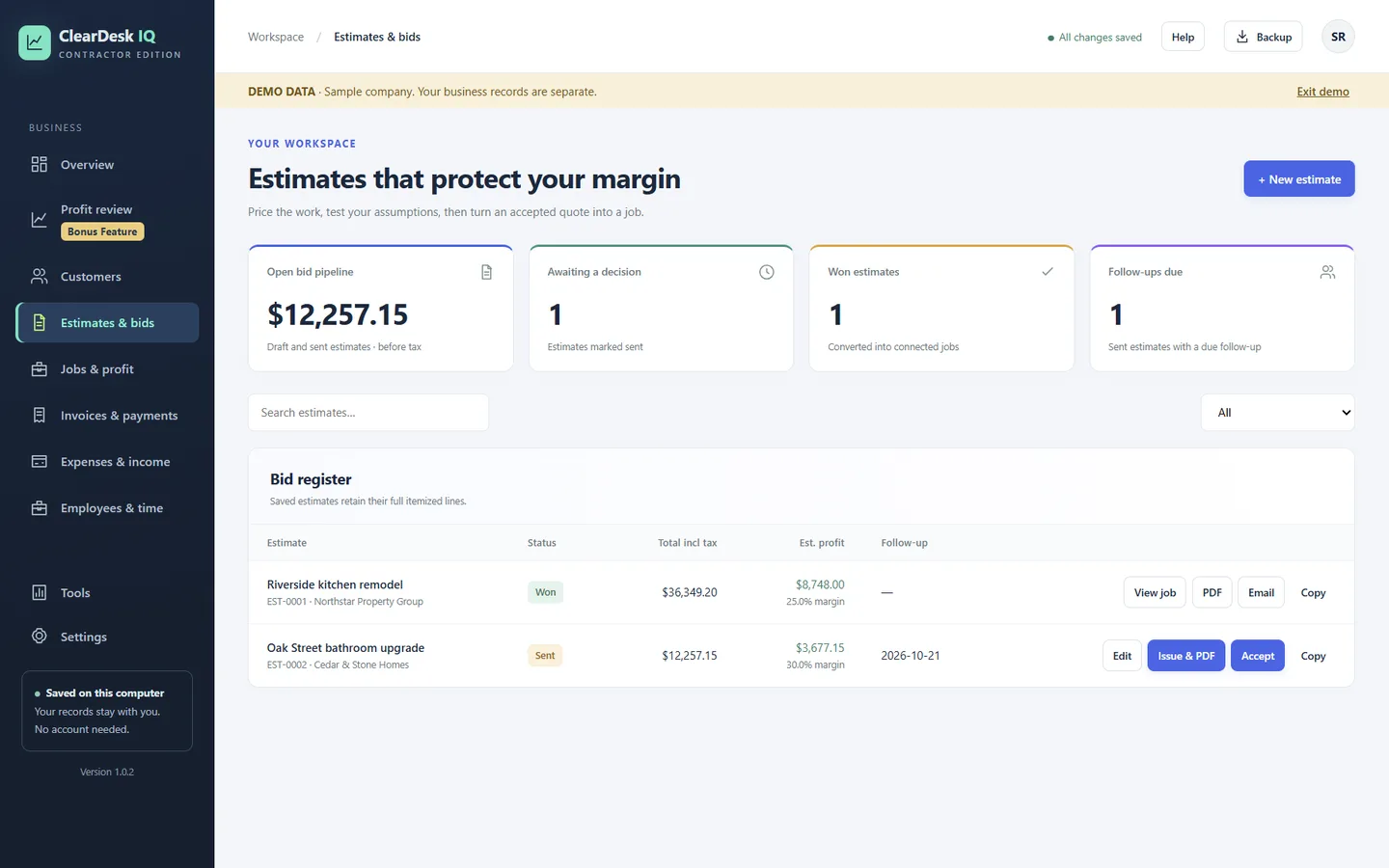Navigate to Expenses & income
Screen dimensions: 1389x868
pyautogui.click(x=107, y=462)
